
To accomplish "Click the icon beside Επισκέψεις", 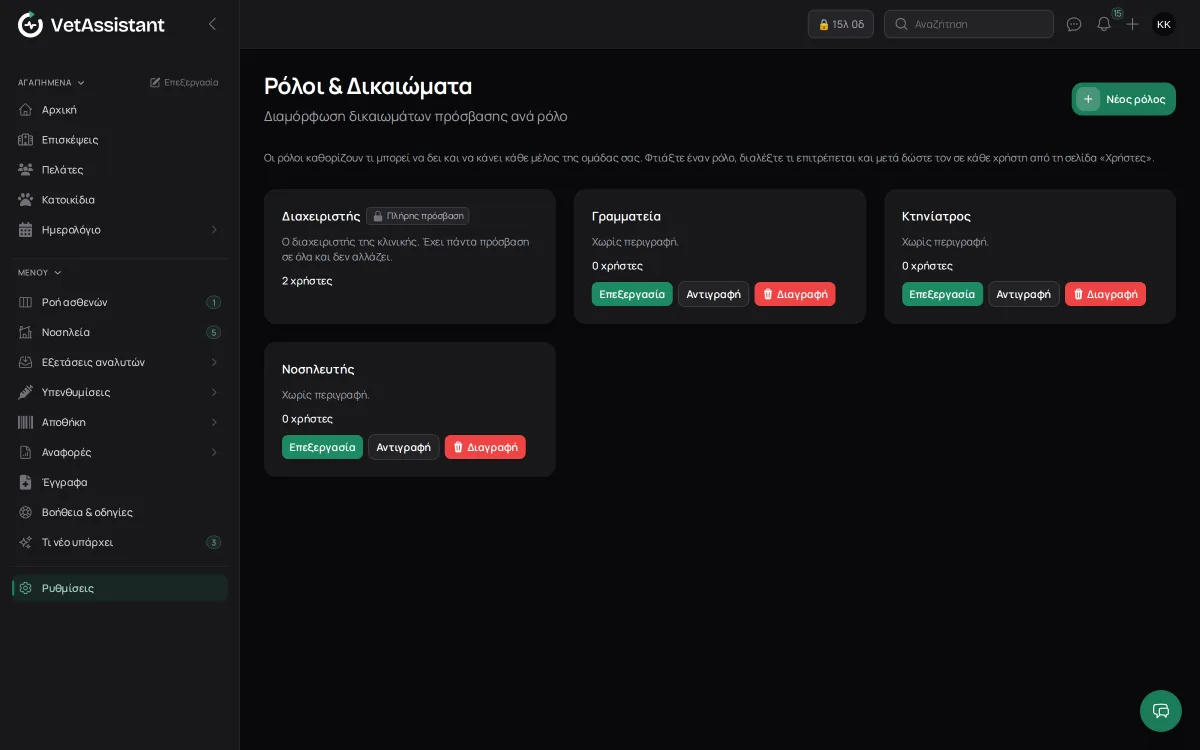I will click(26, 140).
